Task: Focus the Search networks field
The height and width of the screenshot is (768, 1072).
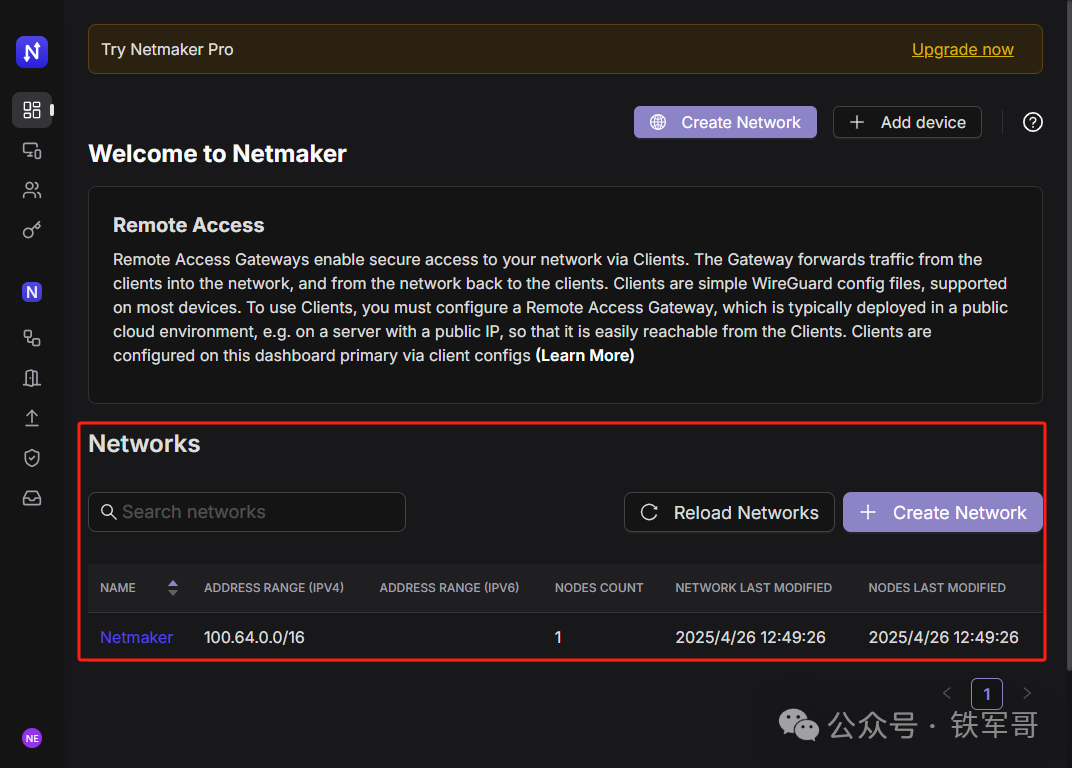Action: [247, 512]
